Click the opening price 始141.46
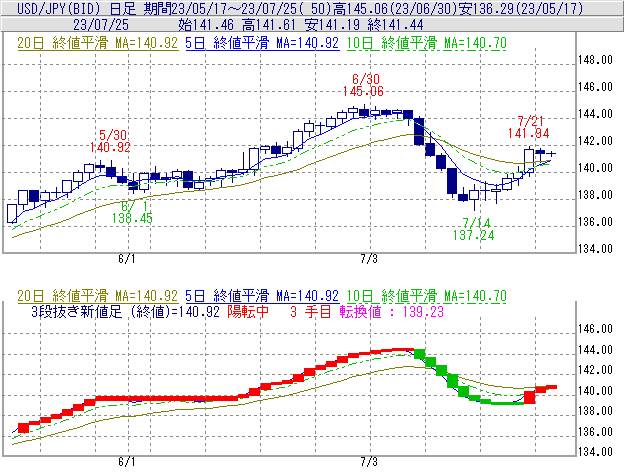 click(x=206, y=25)
